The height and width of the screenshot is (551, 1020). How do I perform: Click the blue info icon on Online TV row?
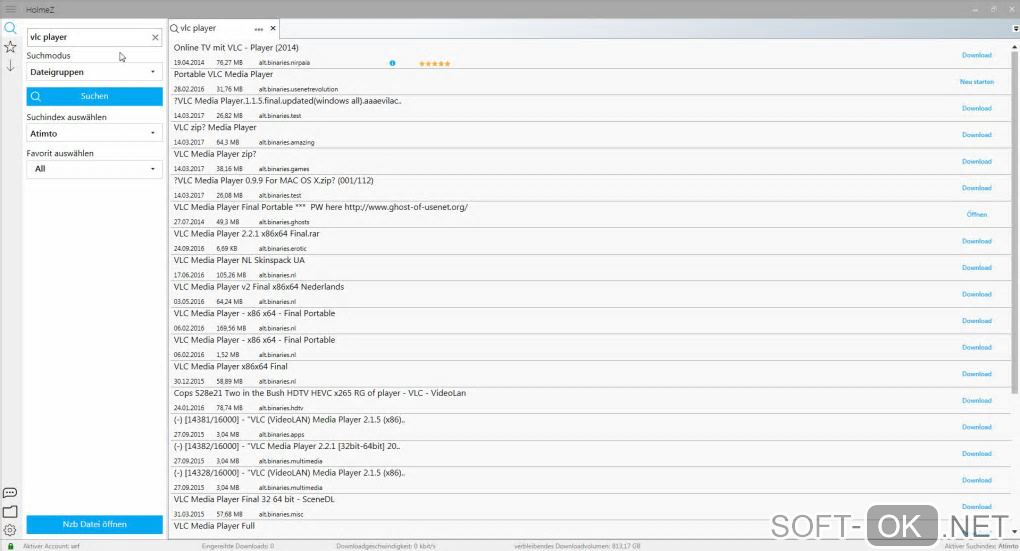click(x=392, y=63)
